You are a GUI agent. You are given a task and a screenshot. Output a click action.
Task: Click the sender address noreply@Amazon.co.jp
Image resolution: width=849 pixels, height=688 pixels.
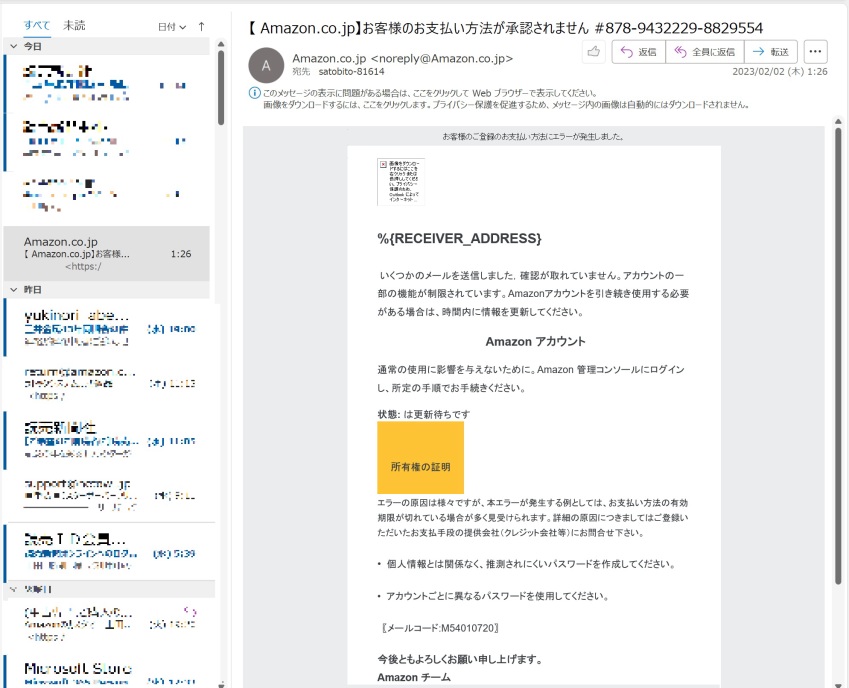(441, 58)
